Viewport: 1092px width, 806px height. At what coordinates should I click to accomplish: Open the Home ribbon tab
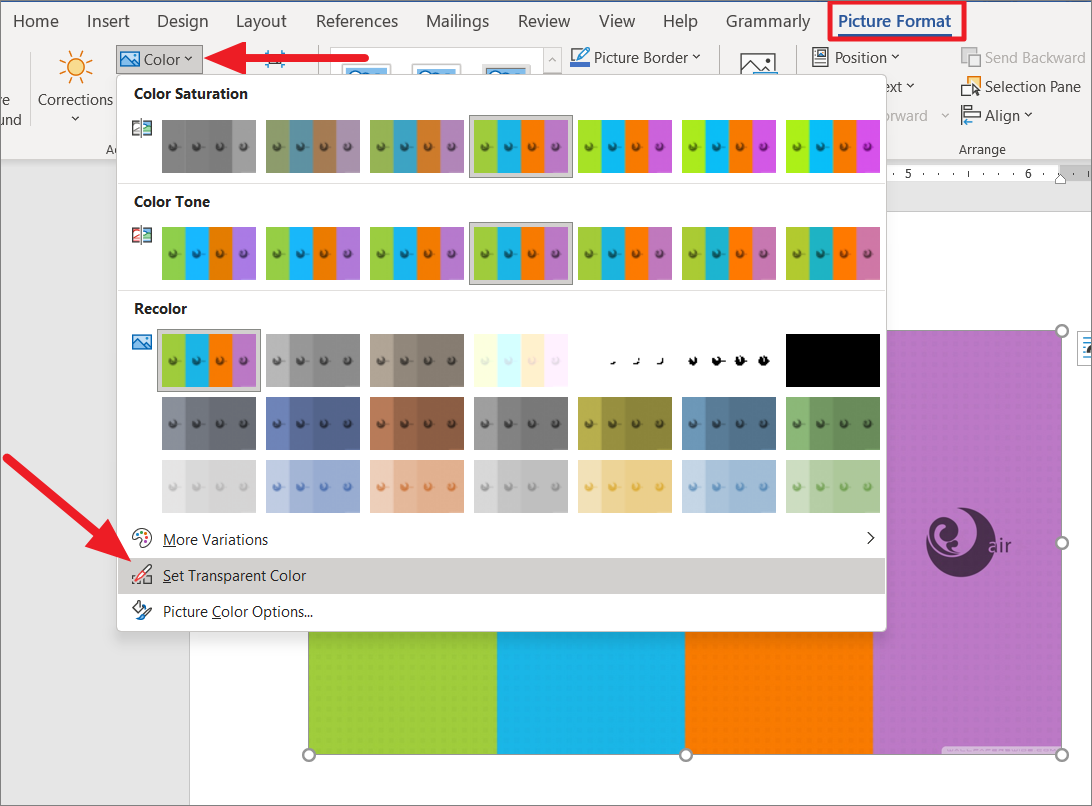[x=36, y=22]
